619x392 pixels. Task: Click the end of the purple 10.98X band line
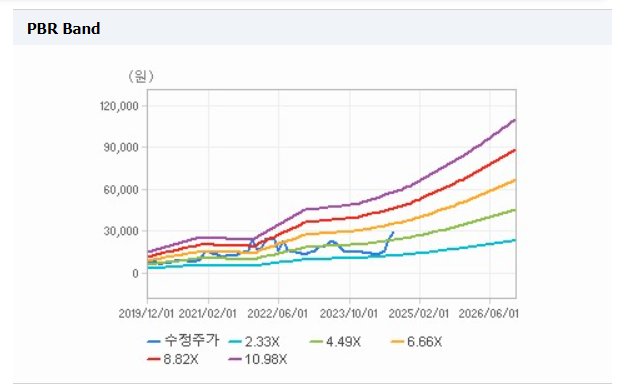515,120
